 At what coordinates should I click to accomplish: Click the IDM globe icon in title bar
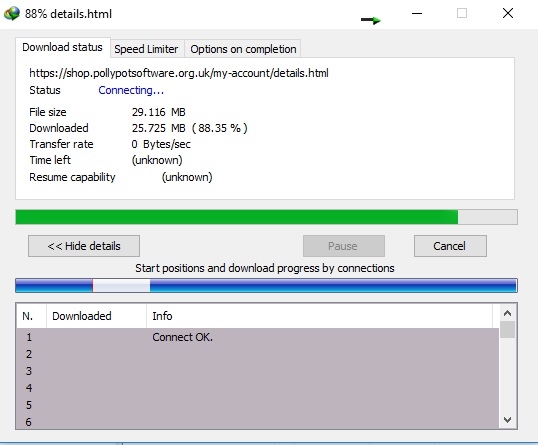tap(12, 13)
